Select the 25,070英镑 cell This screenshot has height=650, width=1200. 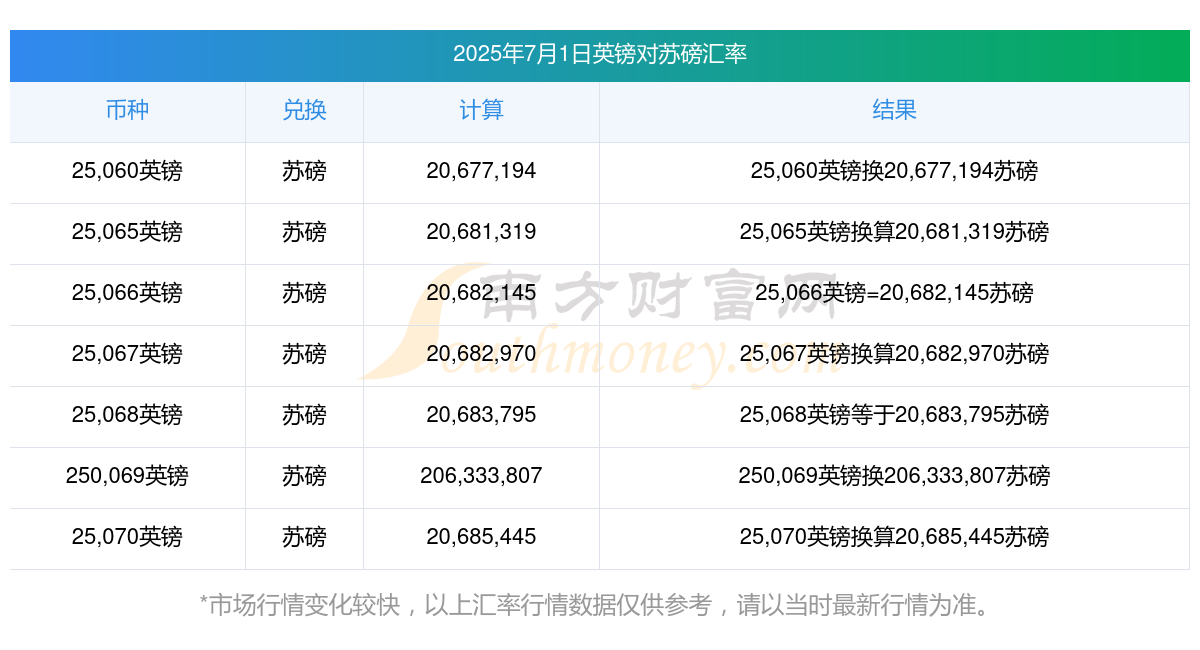(127, 537)
